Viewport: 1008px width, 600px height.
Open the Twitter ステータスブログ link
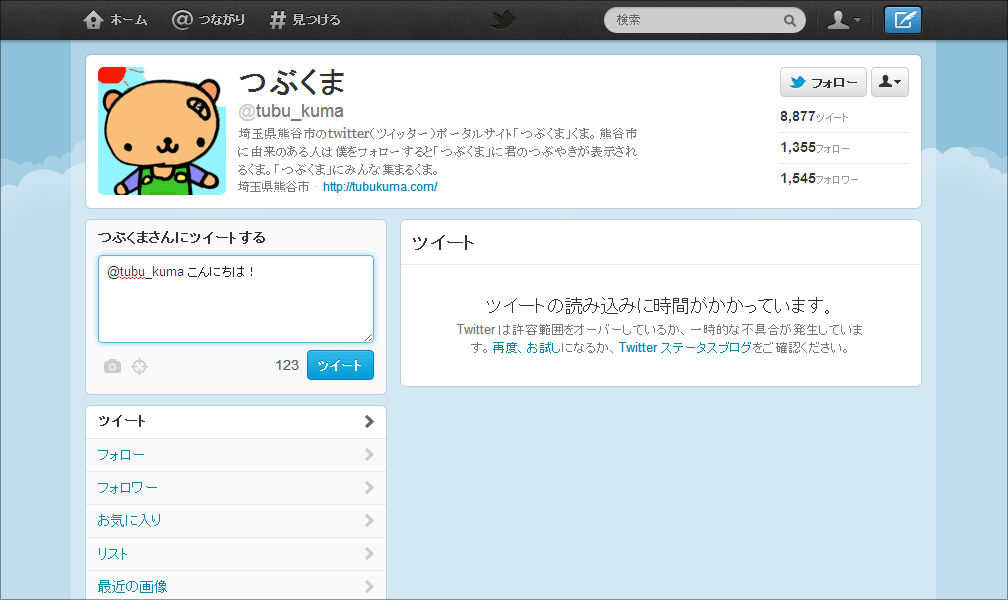(685, 348)
